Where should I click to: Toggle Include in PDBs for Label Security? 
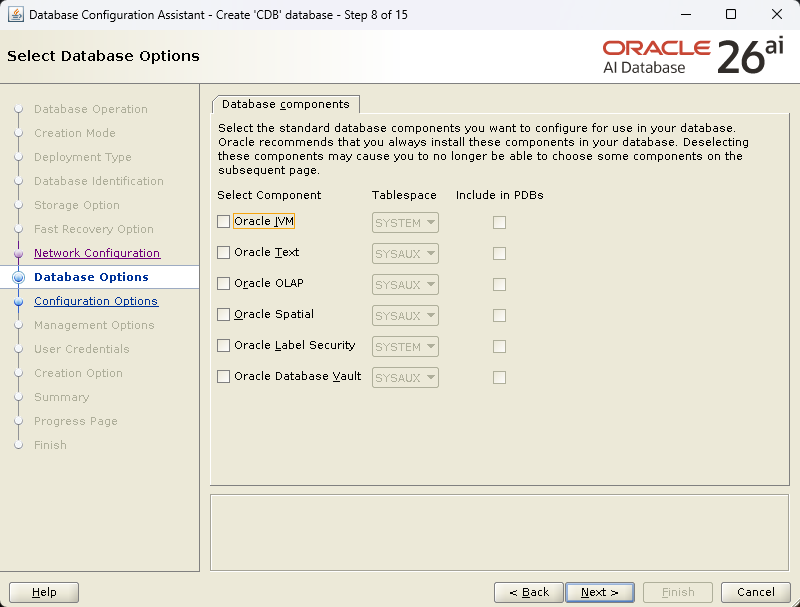pos(499,347)
